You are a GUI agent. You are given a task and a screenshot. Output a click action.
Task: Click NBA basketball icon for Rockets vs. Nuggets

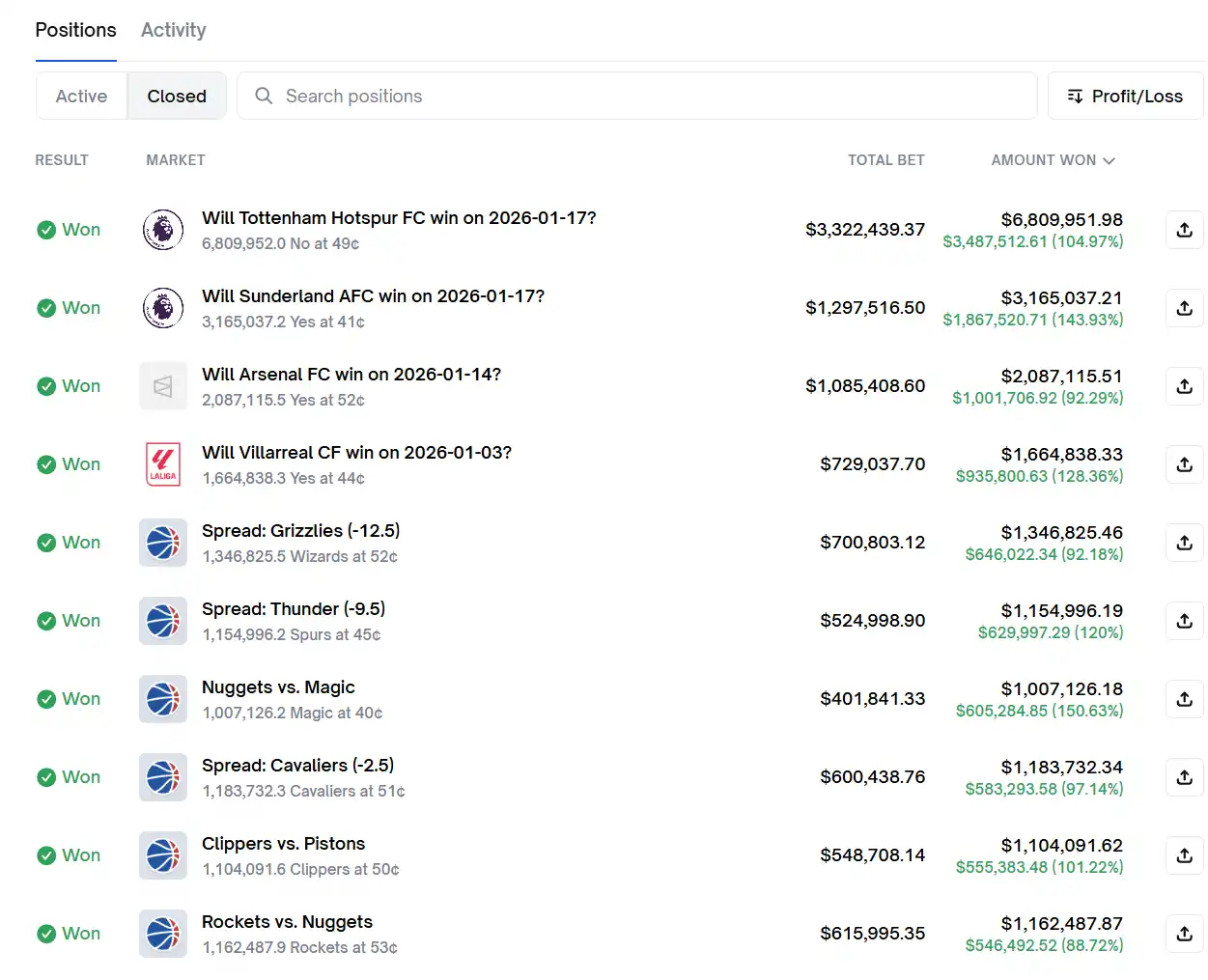[x=163, y=934]
